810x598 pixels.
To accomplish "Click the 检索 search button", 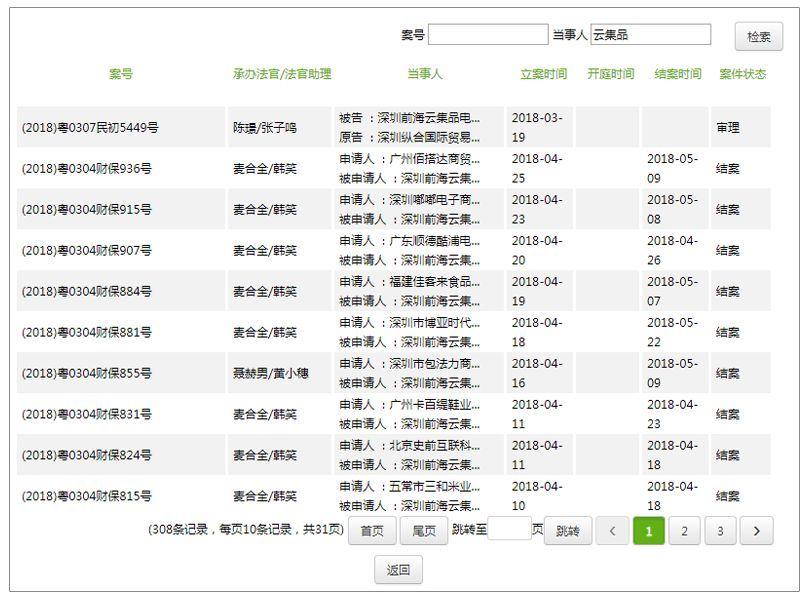I will pos(758,37).
